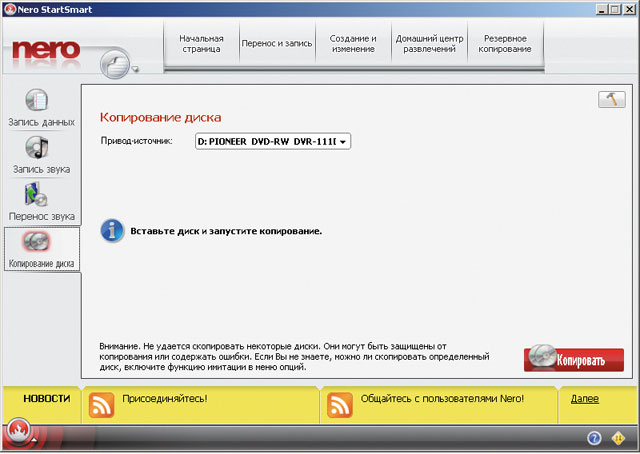This screenshot has width=640, height=454.
Task: Select the Перенос звука audio ripping icon
Action: click(36, 194)
